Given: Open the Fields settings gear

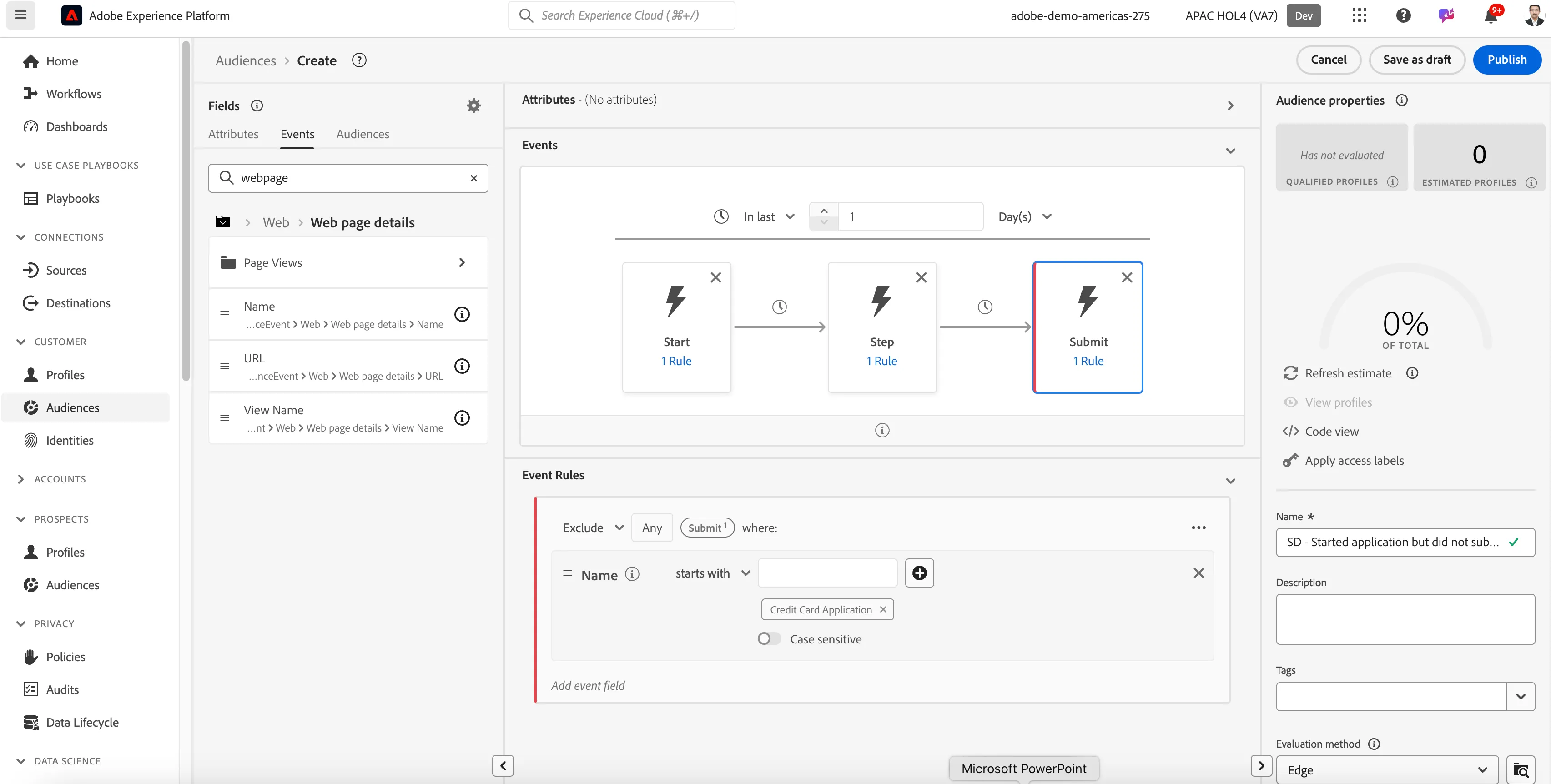Looking at the screenshot, I should [x=474, y=106].
